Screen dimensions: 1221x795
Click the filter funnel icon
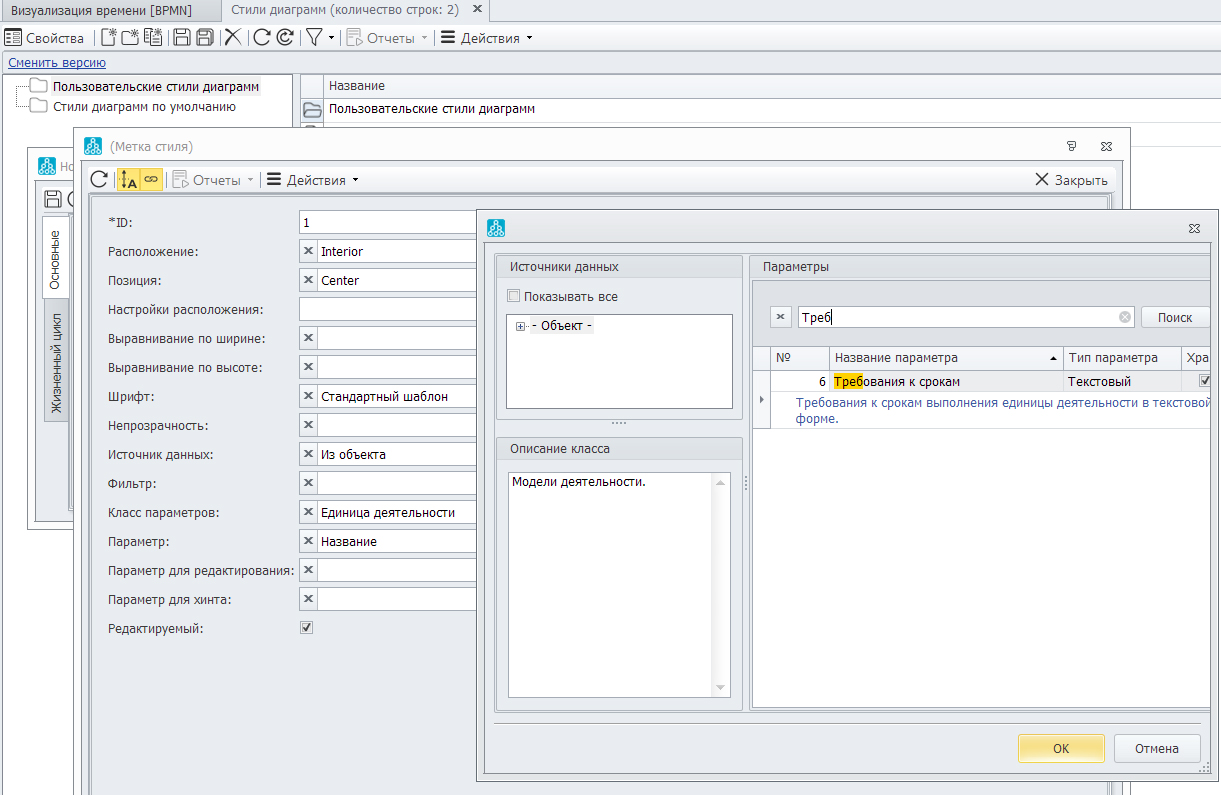pos(314,38)
